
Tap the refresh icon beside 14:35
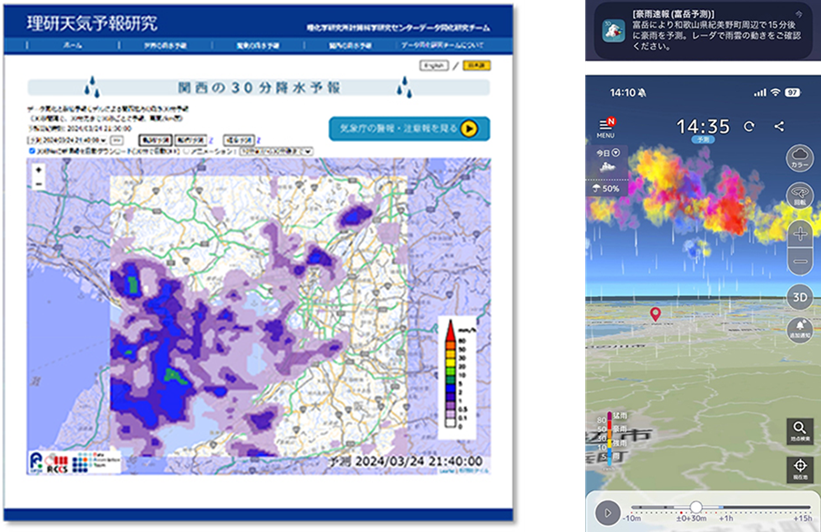(750, 127)
